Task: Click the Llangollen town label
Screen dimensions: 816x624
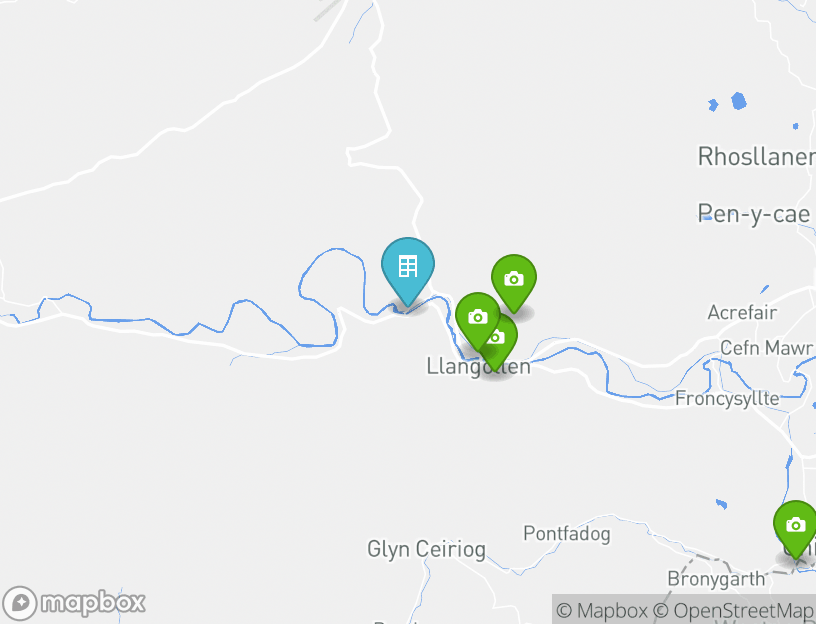Action: pos(478,366)
